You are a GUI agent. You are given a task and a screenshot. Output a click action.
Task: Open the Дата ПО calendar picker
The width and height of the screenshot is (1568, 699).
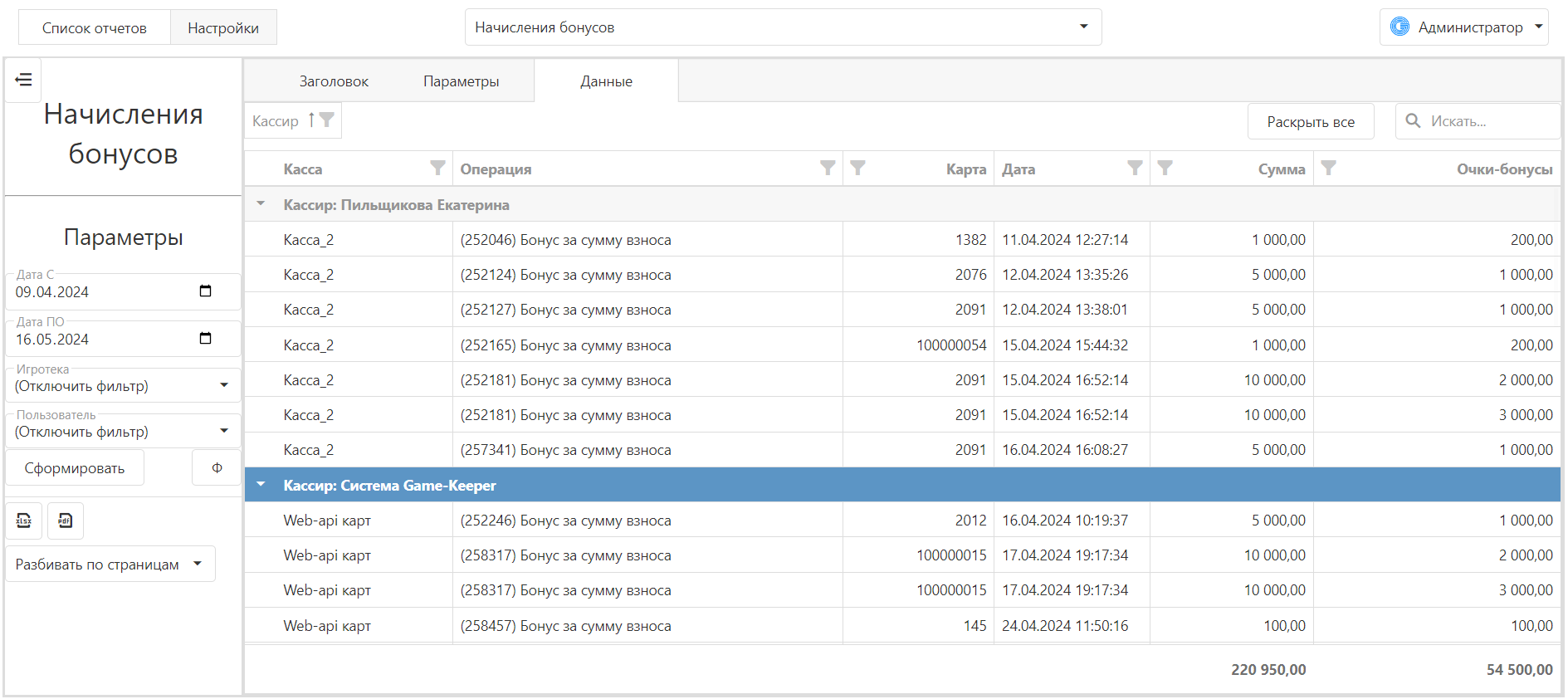(x=206, y=339)
